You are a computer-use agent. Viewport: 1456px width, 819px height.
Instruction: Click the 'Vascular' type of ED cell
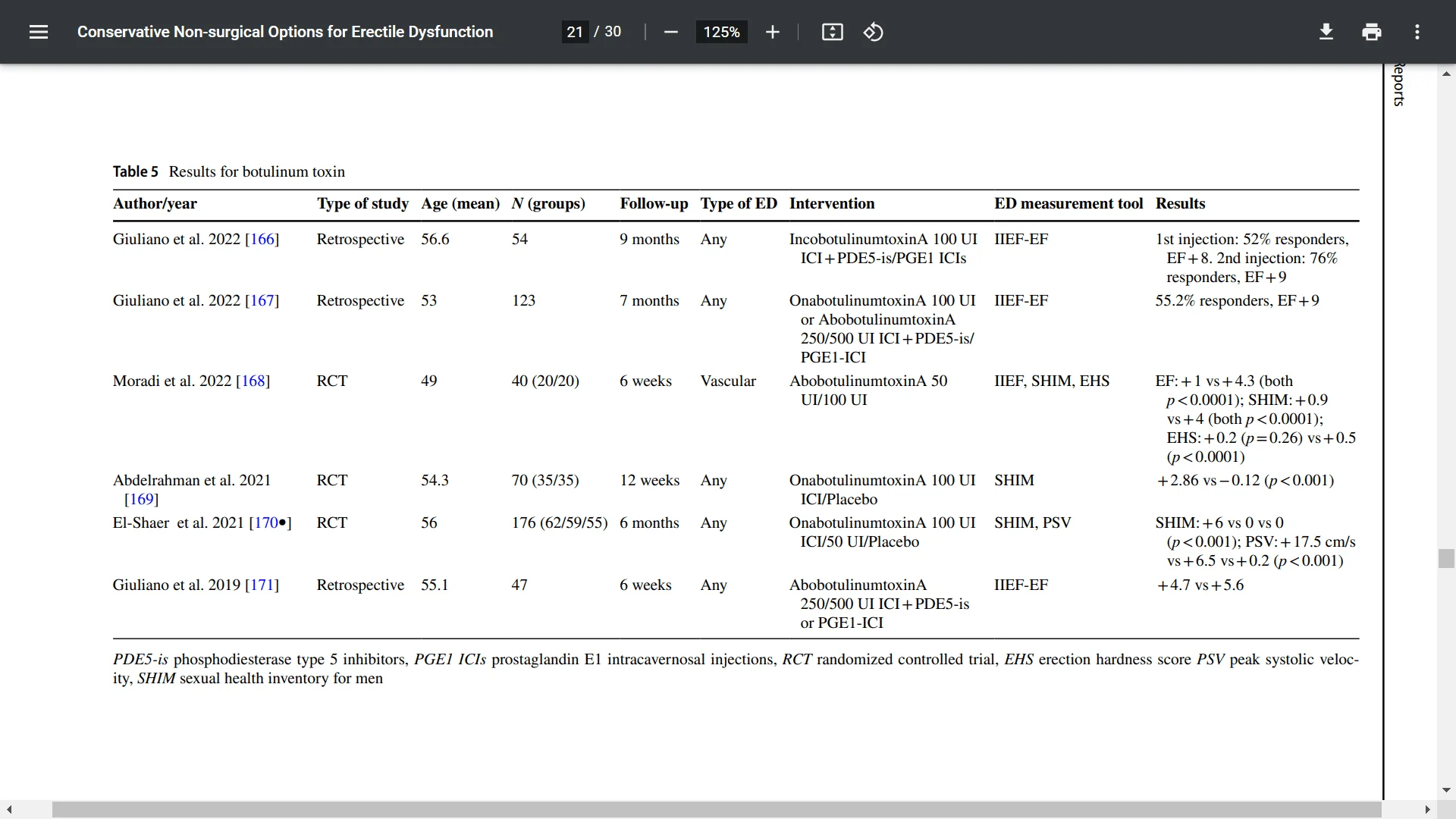[728, 381]
